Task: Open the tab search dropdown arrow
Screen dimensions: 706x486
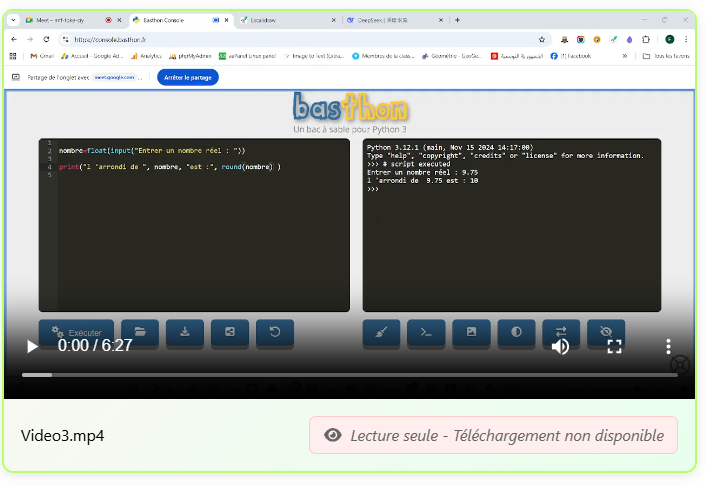Action: tap(14, 20)
